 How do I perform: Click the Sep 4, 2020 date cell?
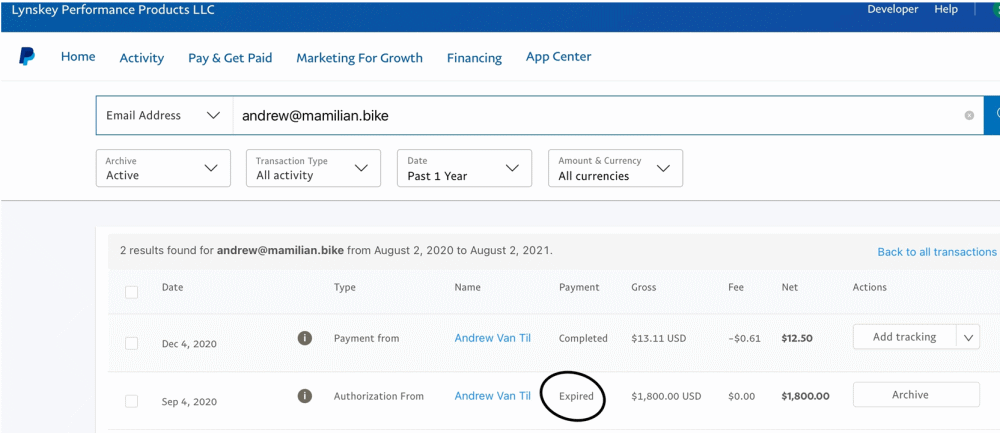[x=189, y=402]
